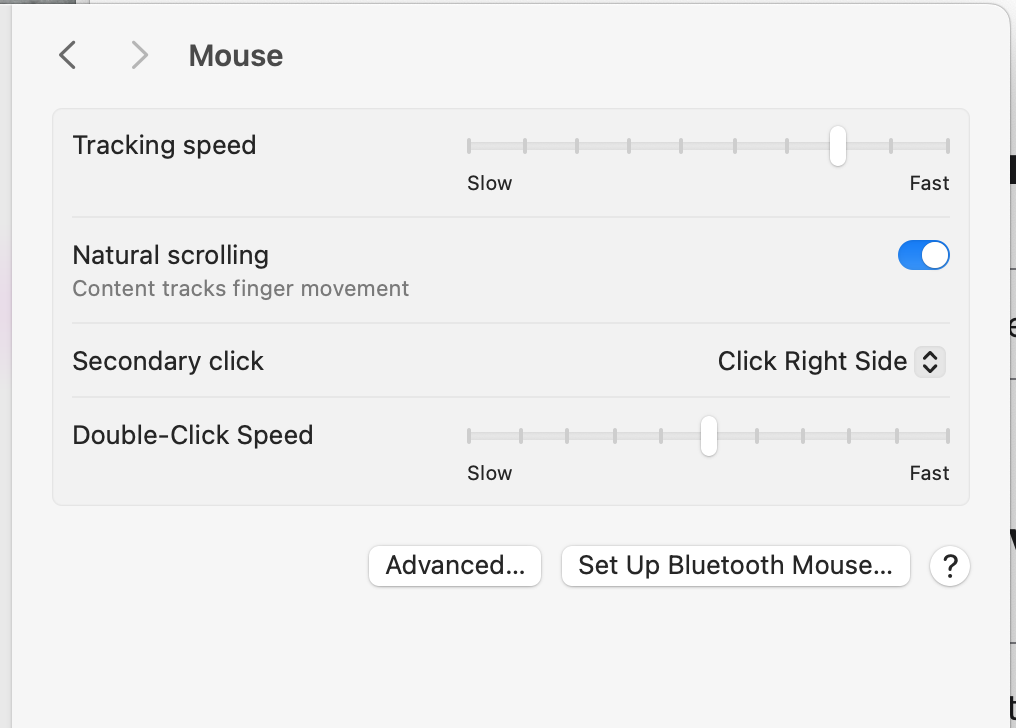
Task: Click the Secondary click label
Action: (168, 361)
